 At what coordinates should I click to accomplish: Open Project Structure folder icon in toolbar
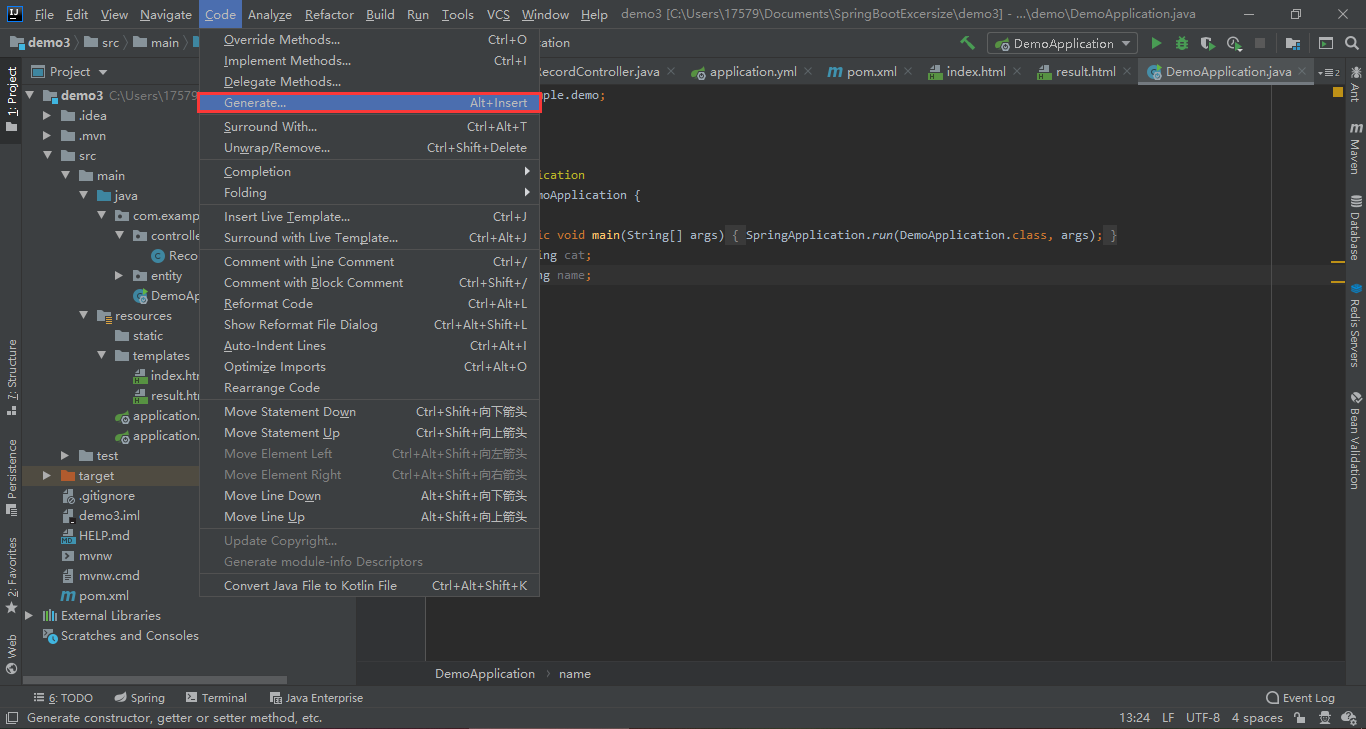[x=1293, y=43]
